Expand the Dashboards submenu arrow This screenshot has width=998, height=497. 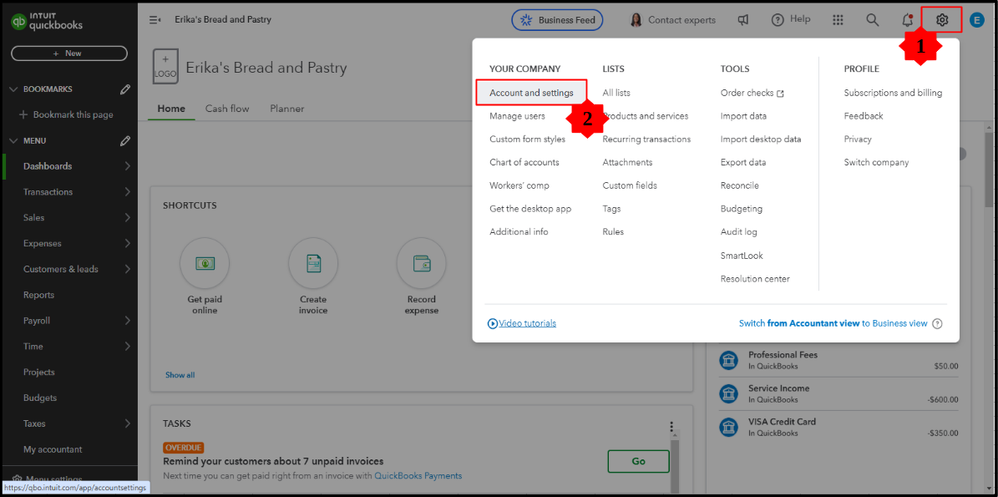coord(127,166)
